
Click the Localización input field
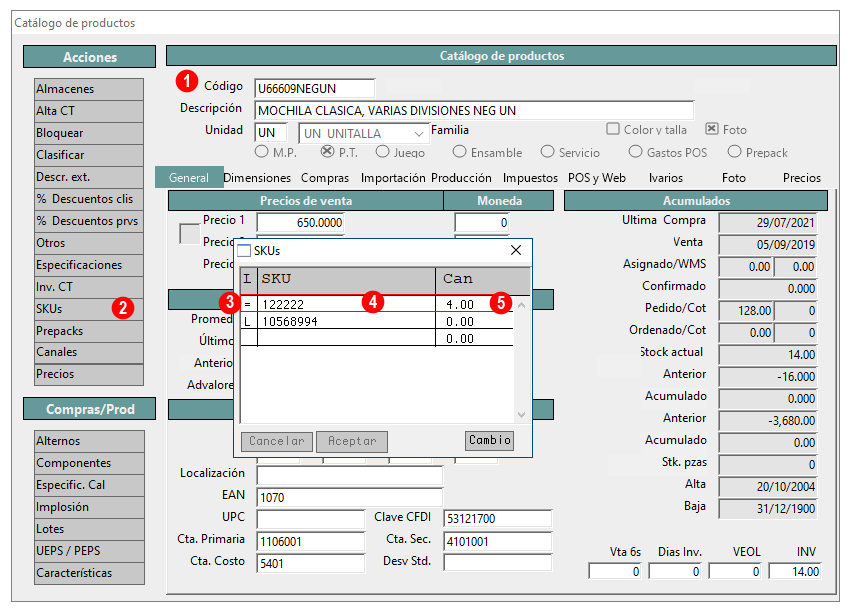pos(349,475)
